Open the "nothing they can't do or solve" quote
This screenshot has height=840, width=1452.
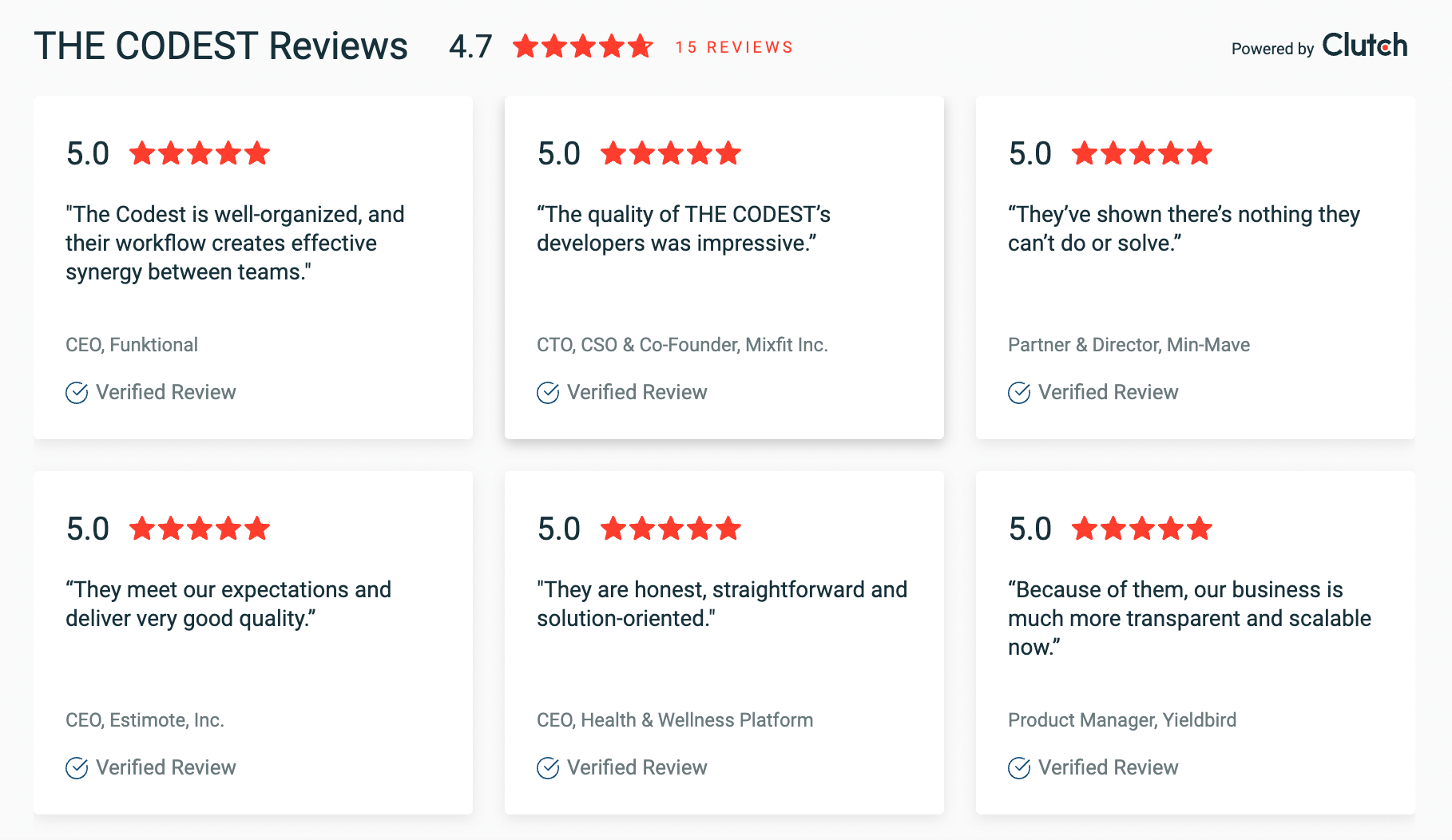point(1183,228)
